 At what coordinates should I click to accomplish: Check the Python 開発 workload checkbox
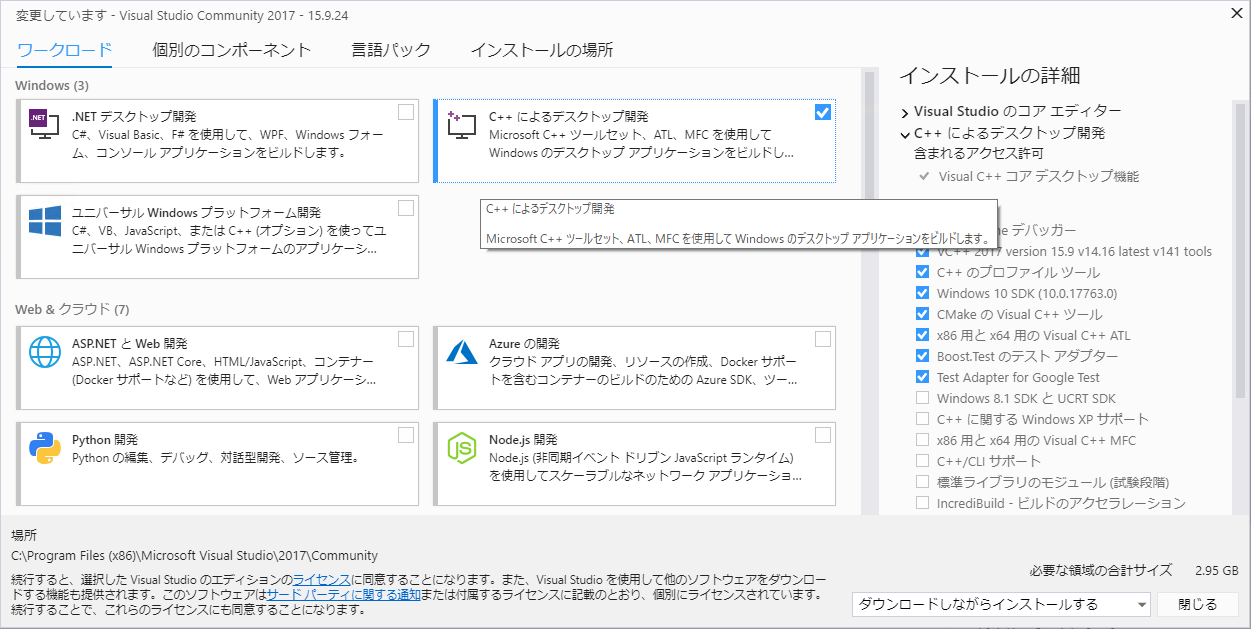point(406,435)
